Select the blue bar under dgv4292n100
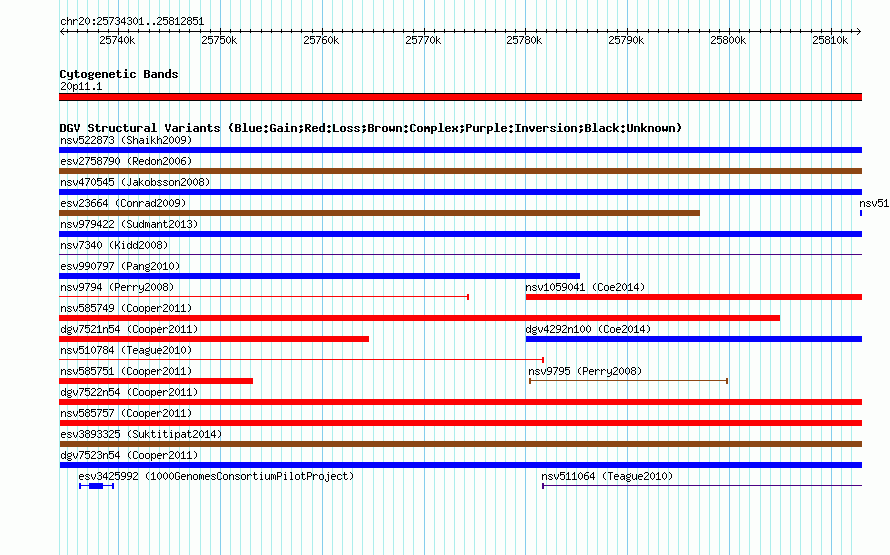The image size is (890, 555). (x=694, y=339)
